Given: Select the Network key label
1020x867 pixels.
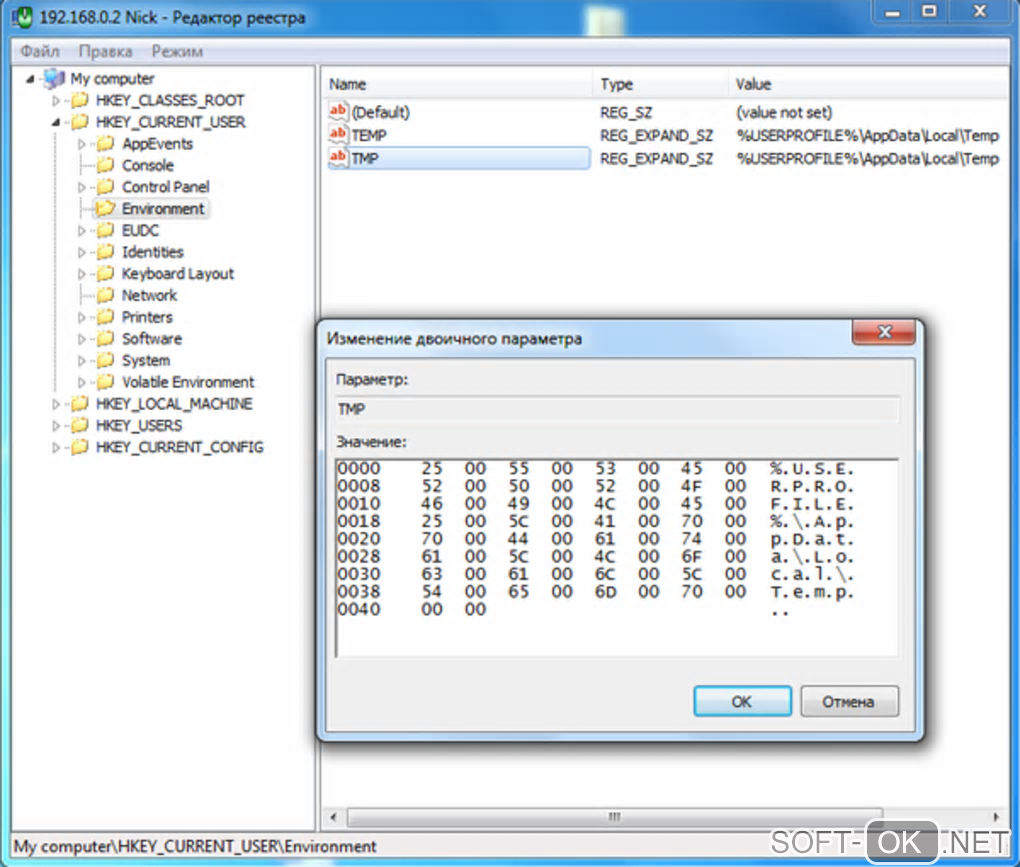Looking at the screenshot, I should click(149, 295).
